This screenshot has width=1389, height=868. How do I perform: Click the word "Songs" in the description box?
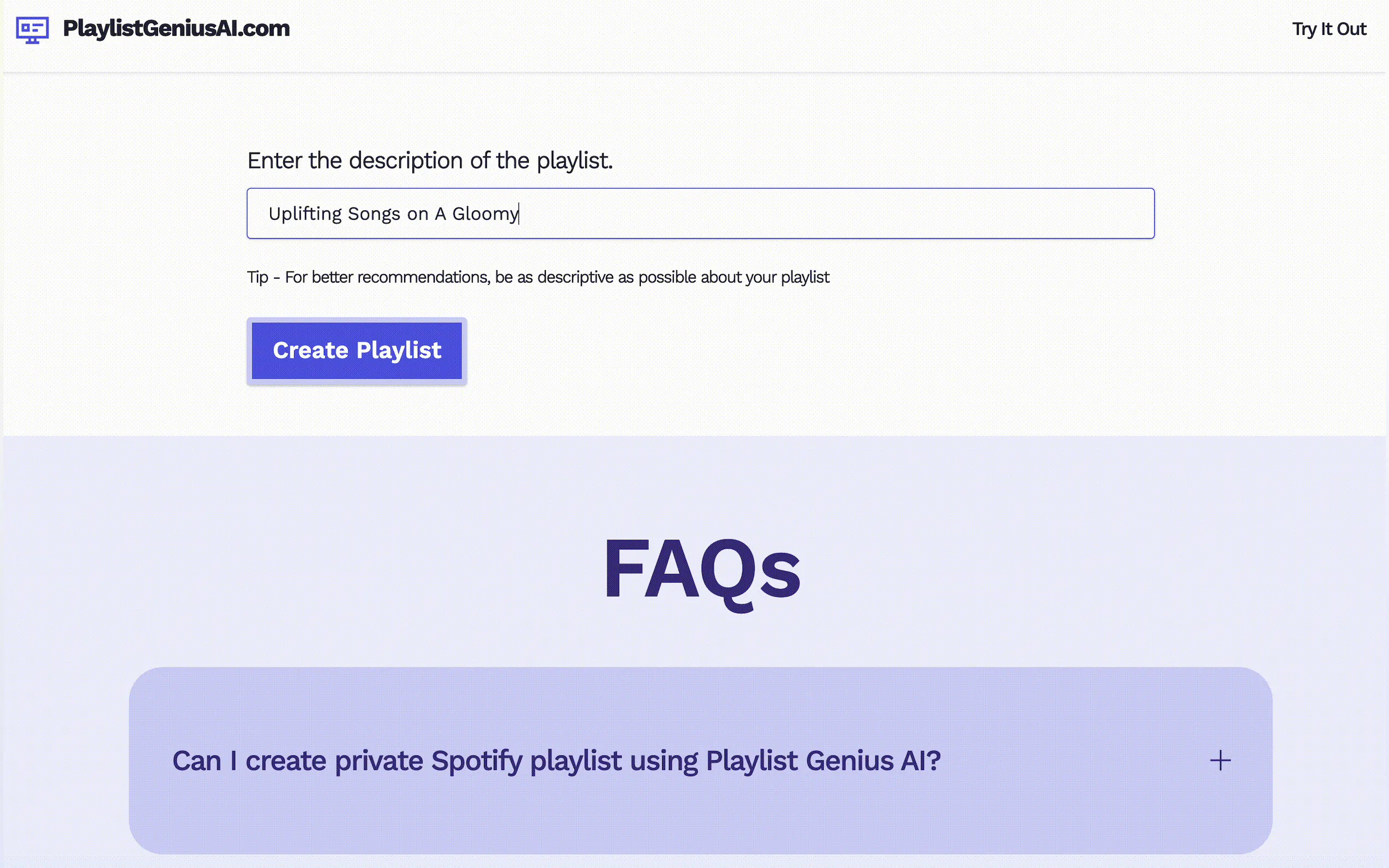tap(374, 214)
